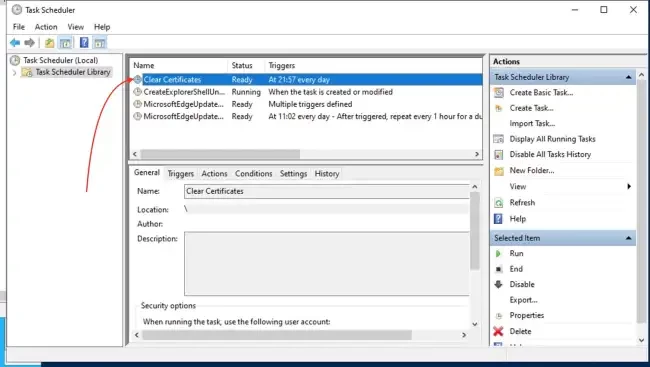Open the Help menu in menu bar

coord(102,27)
